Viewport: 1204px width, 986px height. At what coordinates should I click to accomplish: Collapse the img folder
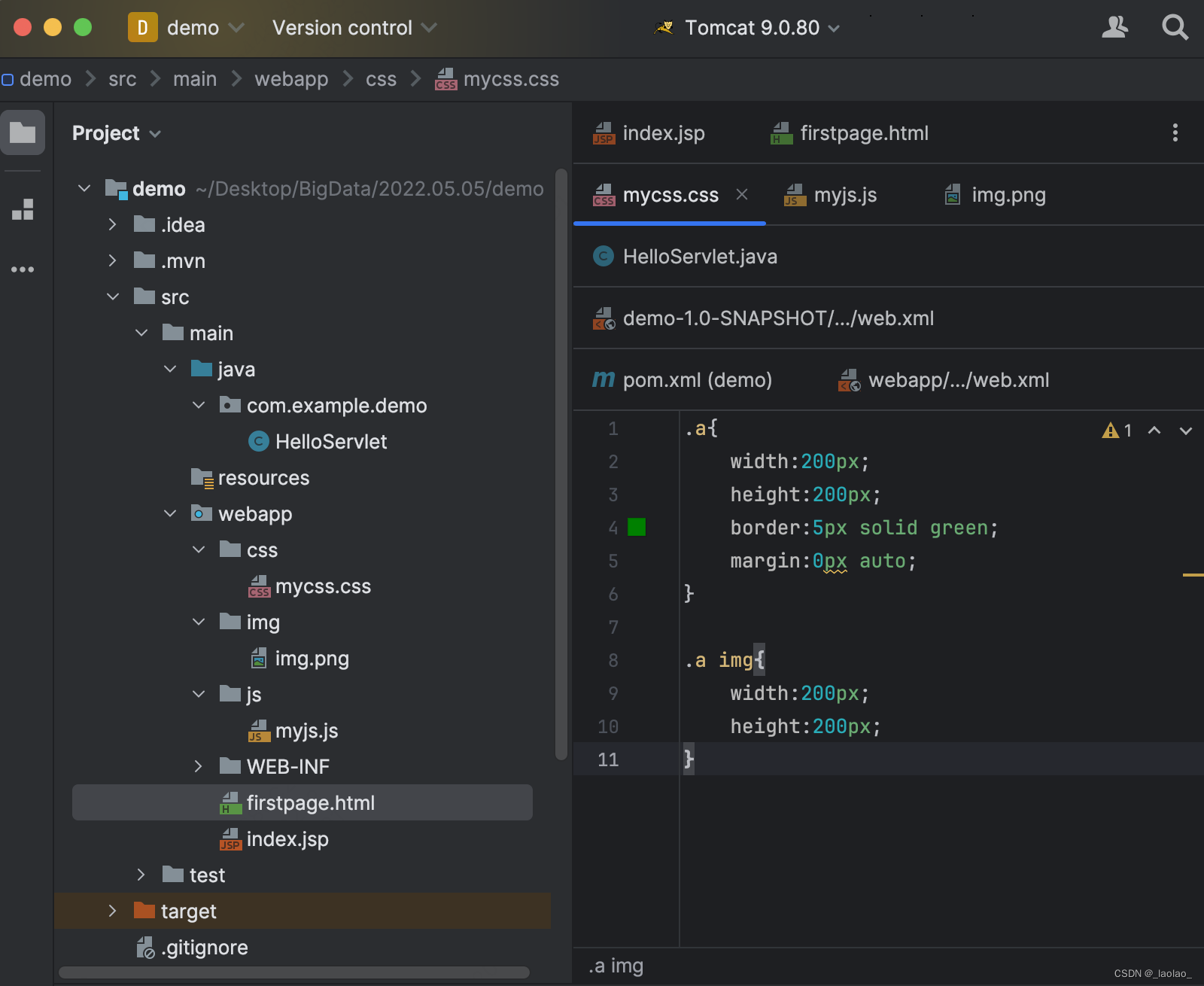pos(198,622)
